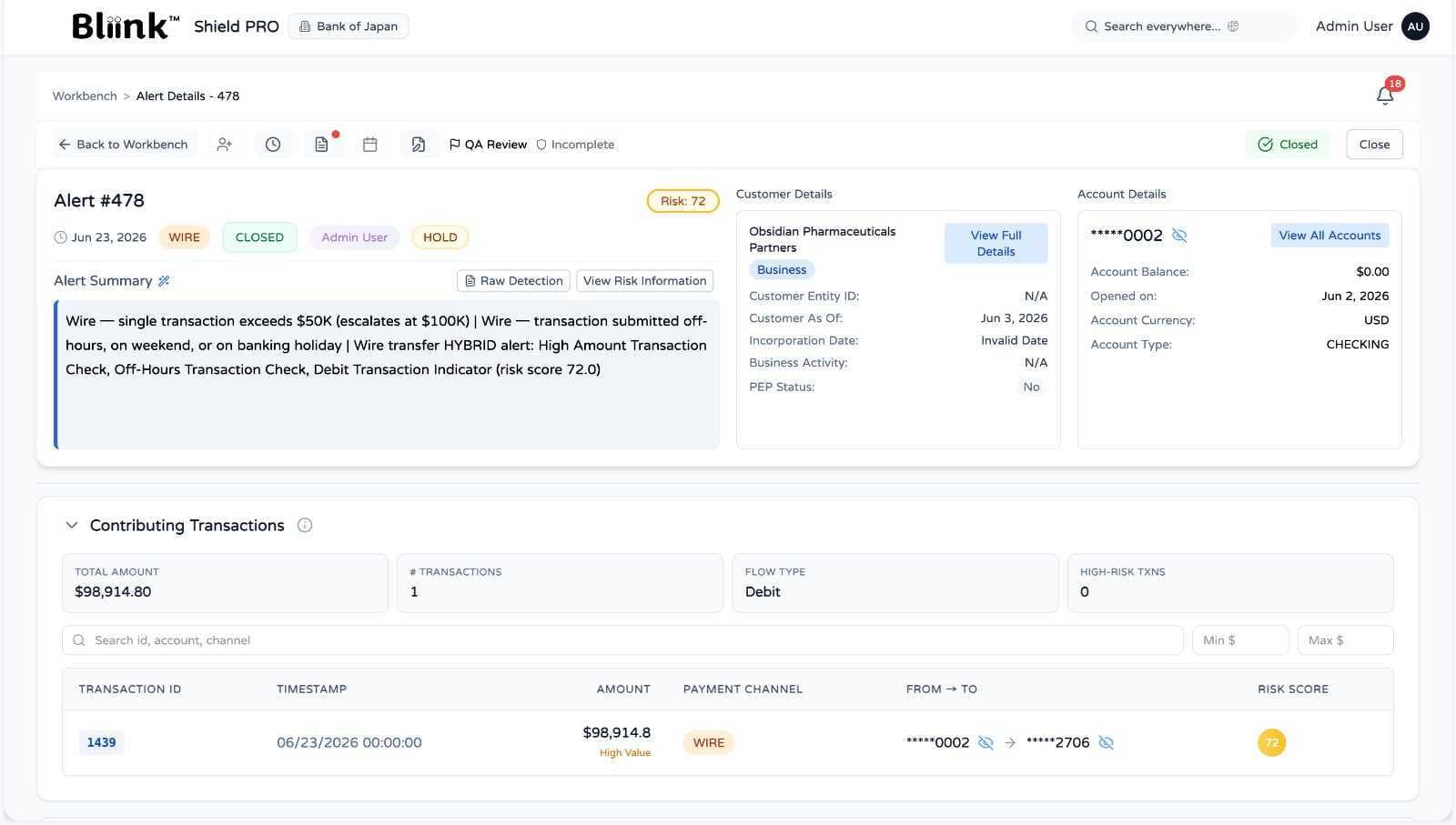Click the assign user icon in toolbar
1456x825 pixels.
click(x=224, y=145)
